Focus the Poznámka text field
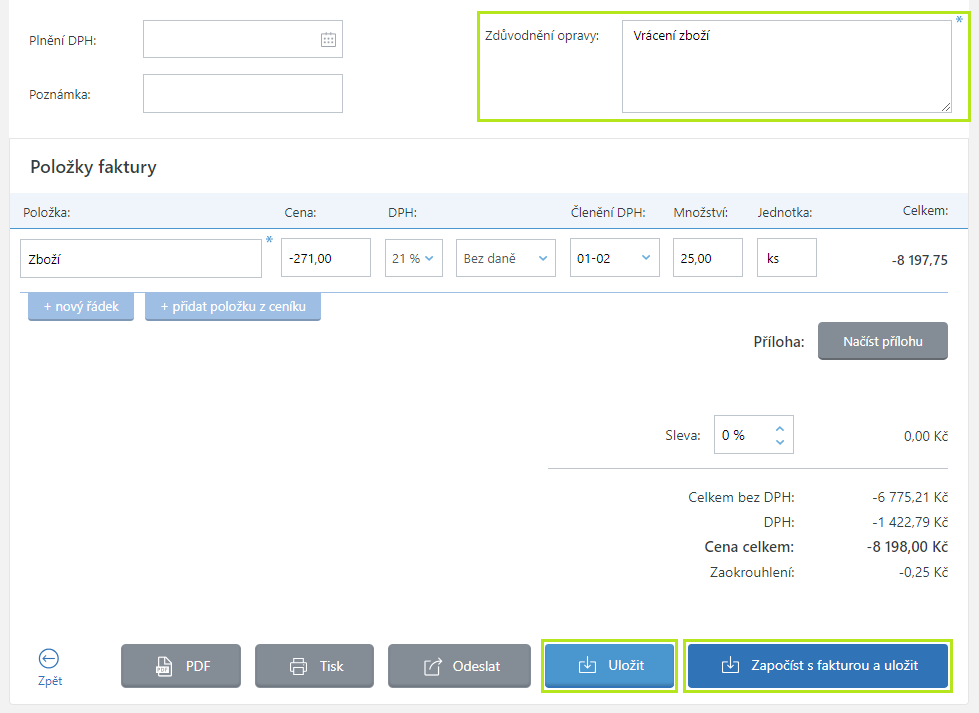979x713 pixels. coord(243,93)
